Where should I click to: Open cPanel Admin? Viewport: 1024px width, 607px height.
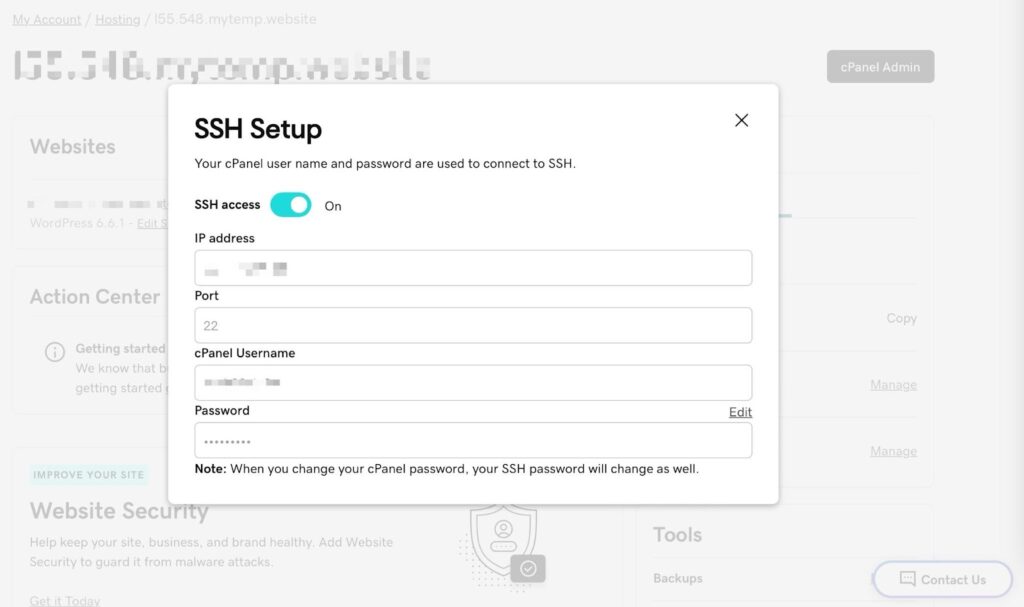pyautogui.click(x=880, y=67)
